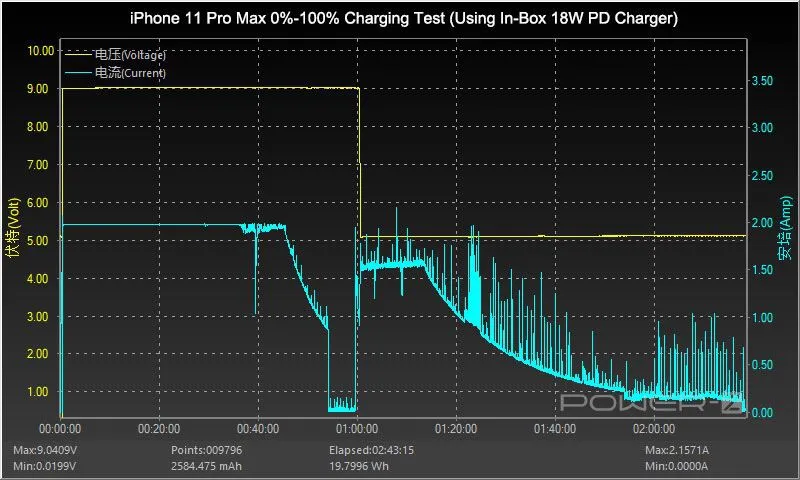The width and height of the screenshot is (800, 480).
Task: Click the 1.00 ampere axis label on the right
Action: click(x=762, y=317)
